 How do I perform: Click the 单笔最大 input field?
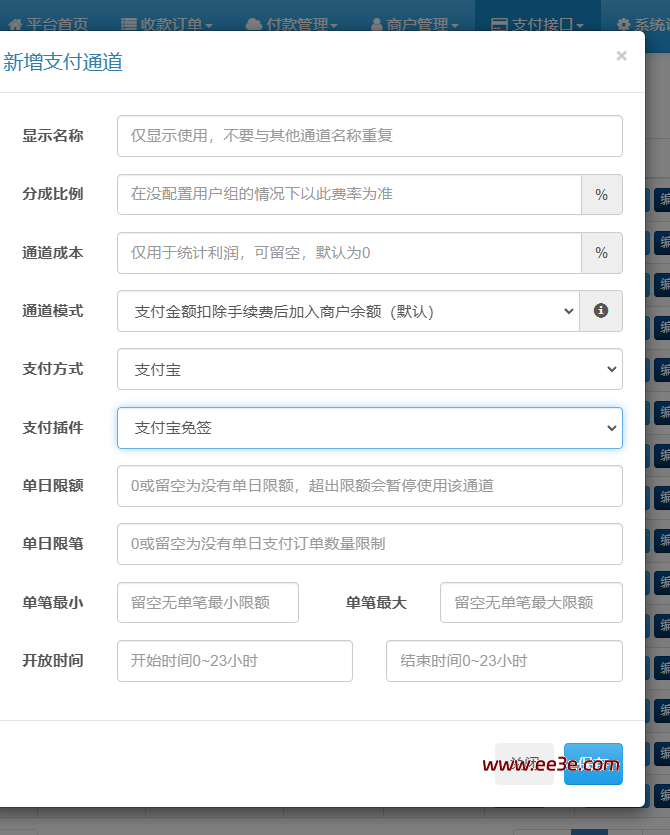click(530, 603)
